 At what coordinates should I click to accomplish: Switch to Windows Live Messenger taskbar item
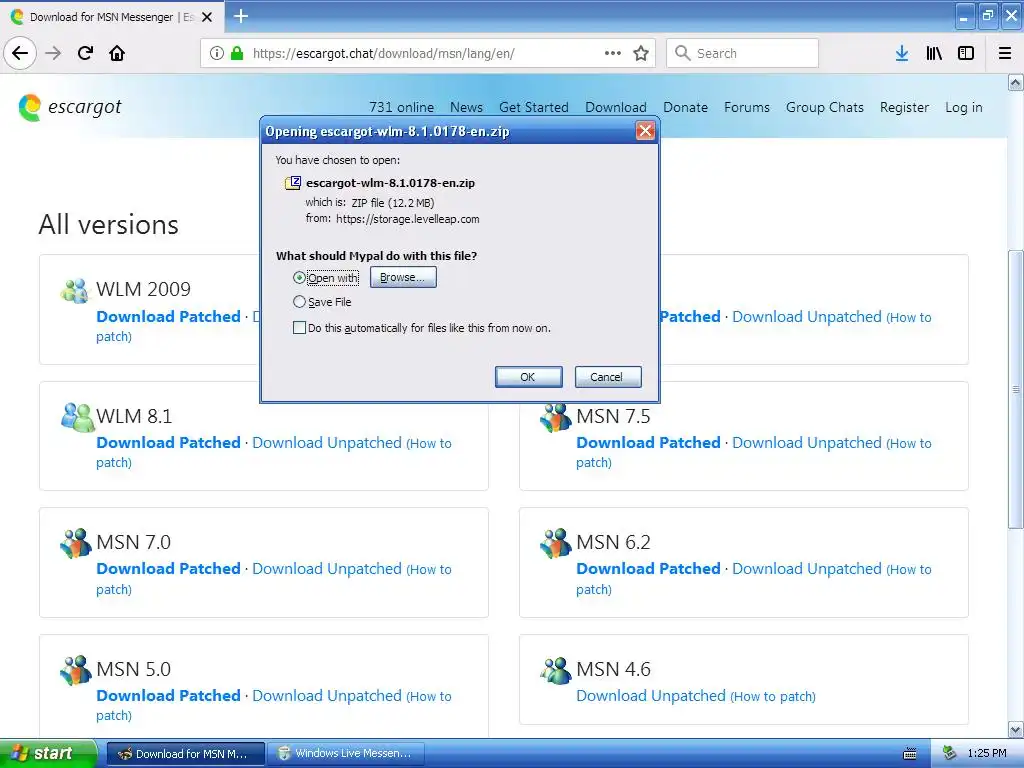(x=348, y=754)
